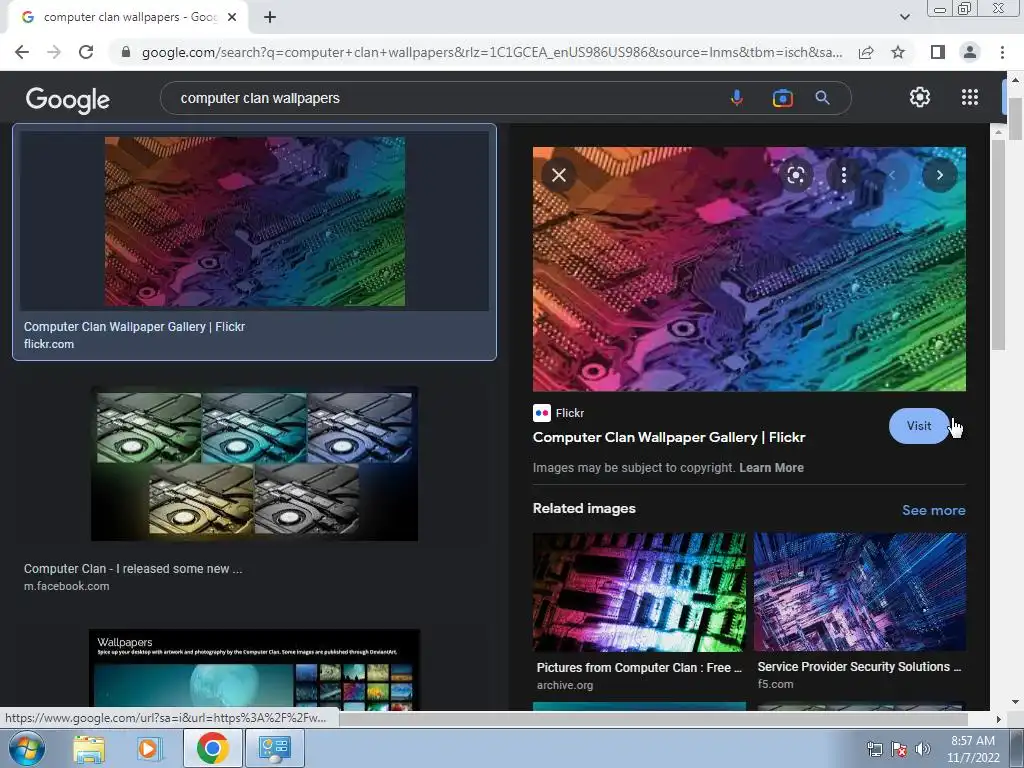Image resolution: width=1024 pixels, height=768 pixels.
Task: Click the browser forward arrow
Action: 54,52
